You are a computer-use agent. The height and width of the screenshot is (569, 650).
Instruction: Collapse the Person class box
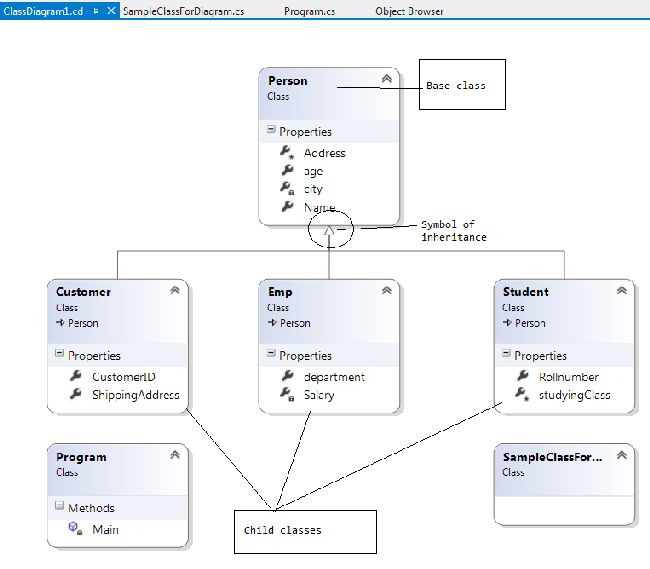(x=387, y=78)
